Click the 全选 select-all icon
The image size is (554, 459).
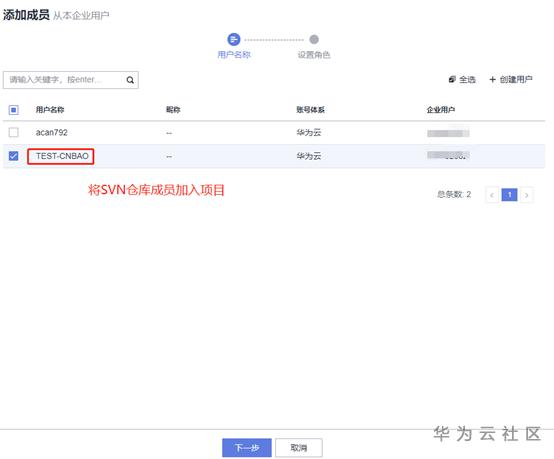click(x=452, y=80)
